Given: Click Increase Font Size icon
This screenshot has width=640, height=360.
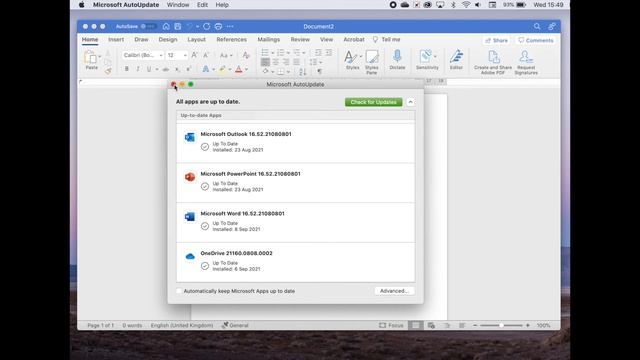Looking at the screenshot, I should (195, 55).
